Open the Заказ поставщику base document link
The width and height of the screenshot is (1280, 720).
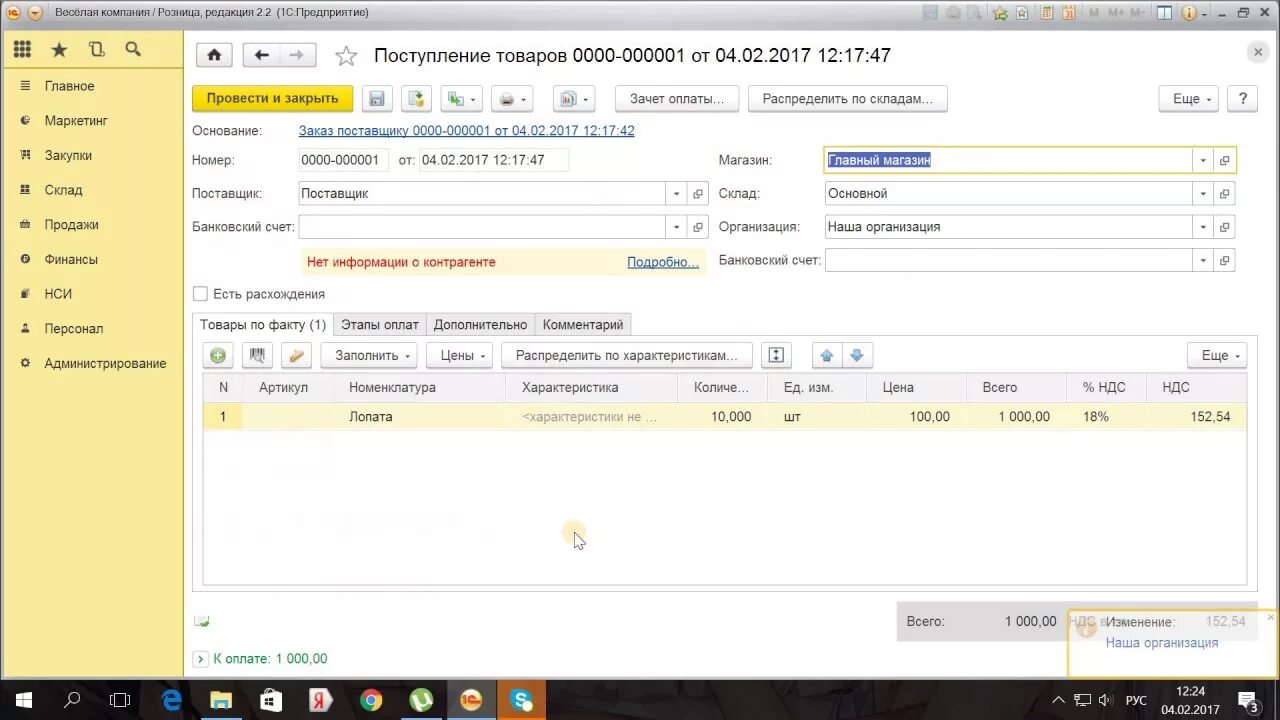(x=466, y=131)
